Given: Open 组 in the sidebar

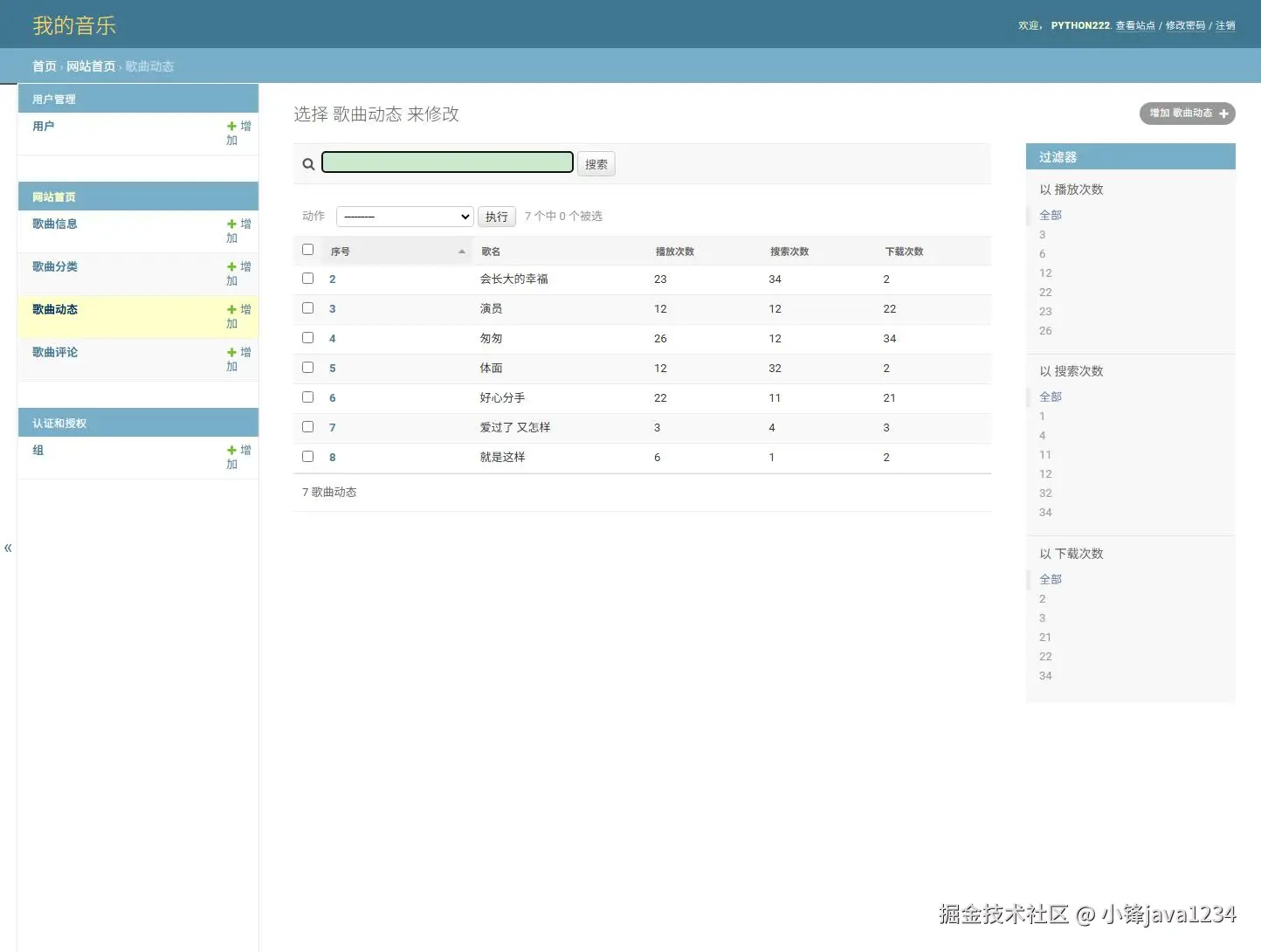Looking at the screenshot, I should 38,451.
